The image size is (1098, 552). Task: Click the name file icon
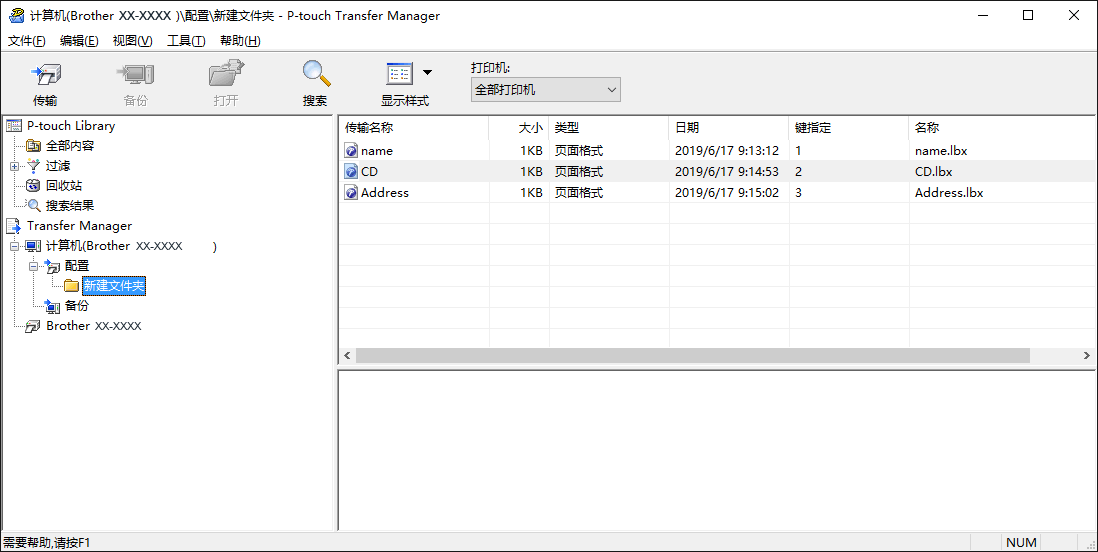point(352,151)
